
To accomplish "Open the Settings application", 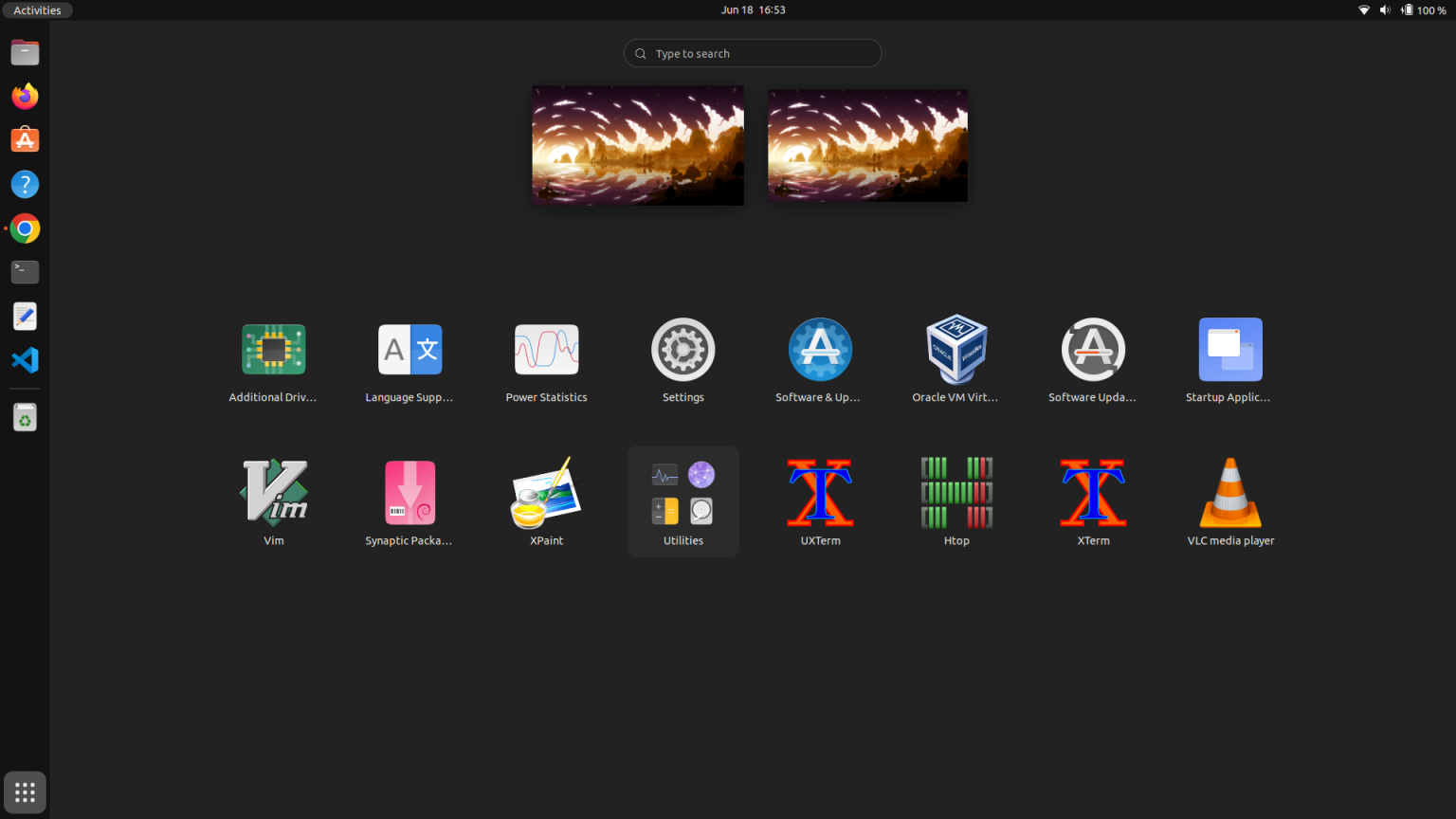I will coord(682,349).
